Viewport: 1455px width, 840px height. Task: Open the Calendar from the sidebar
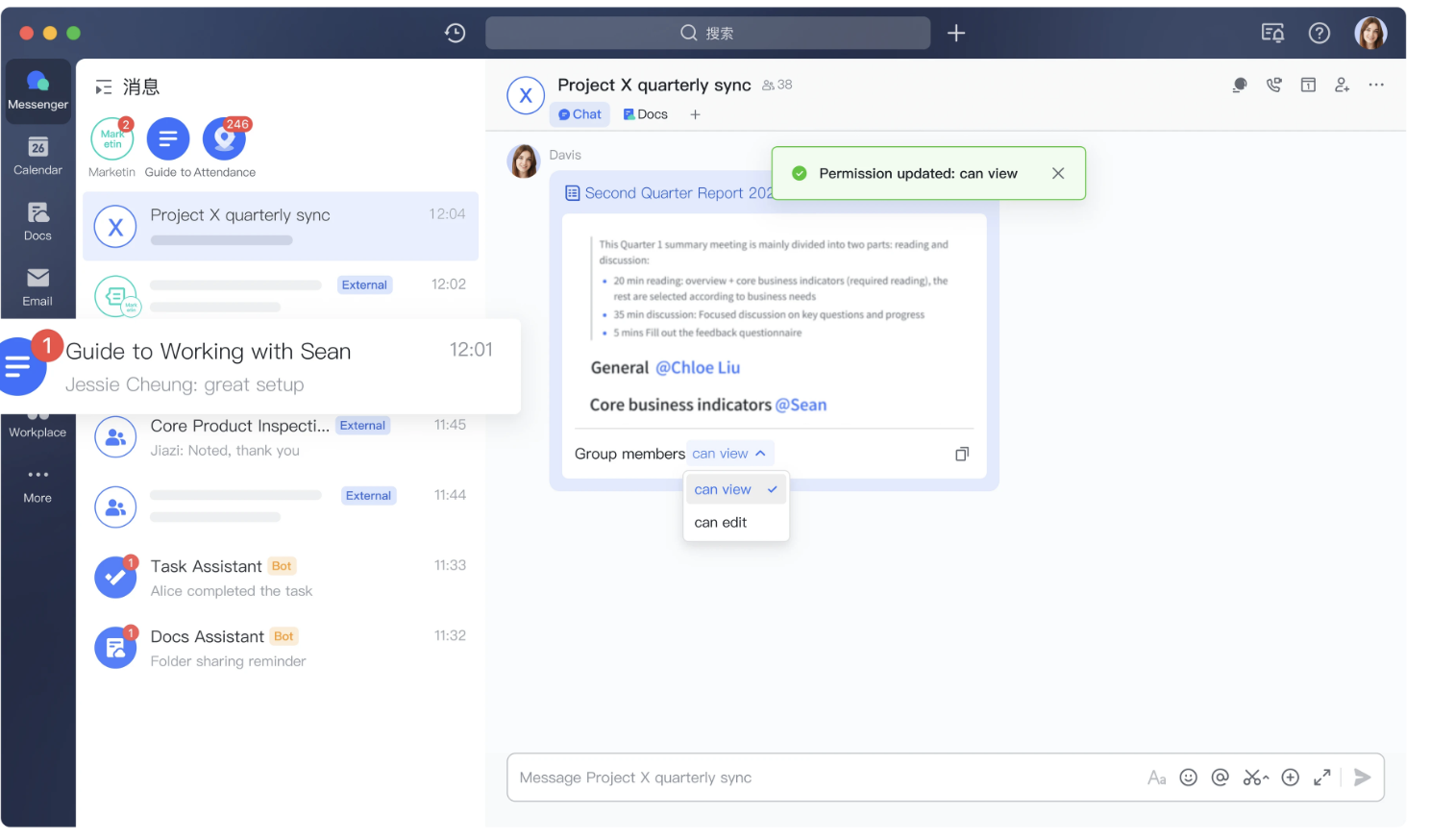(37, 156)
